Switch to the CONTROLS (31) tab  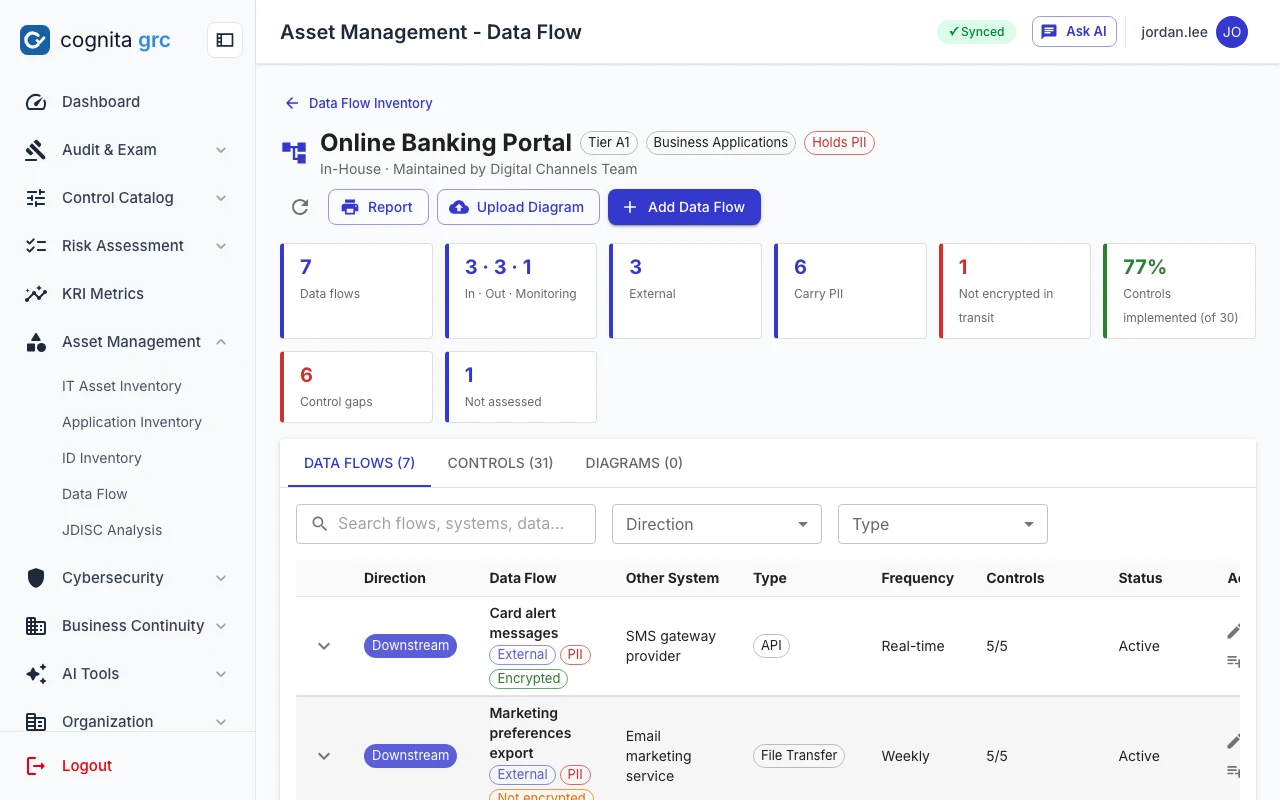[x=500, y=463]
